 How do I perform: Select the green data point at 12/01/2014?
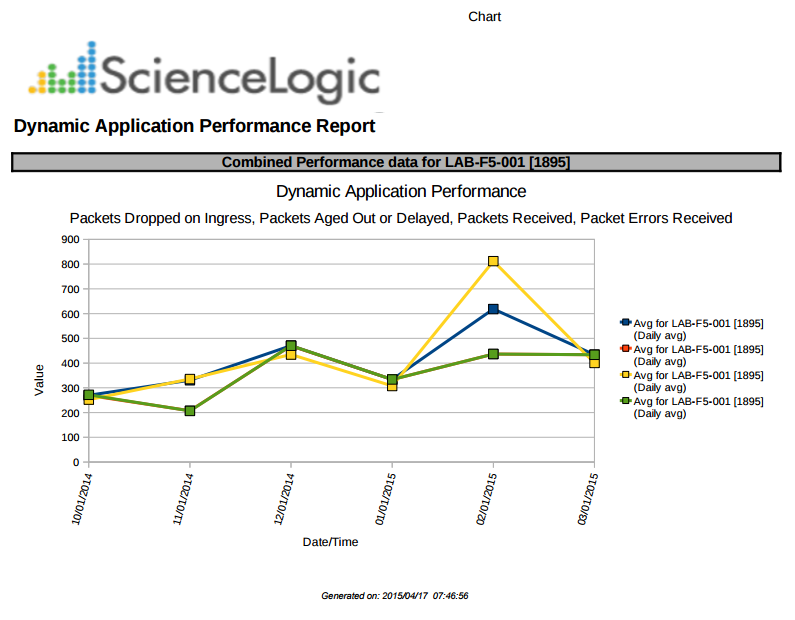coord(291,346)
